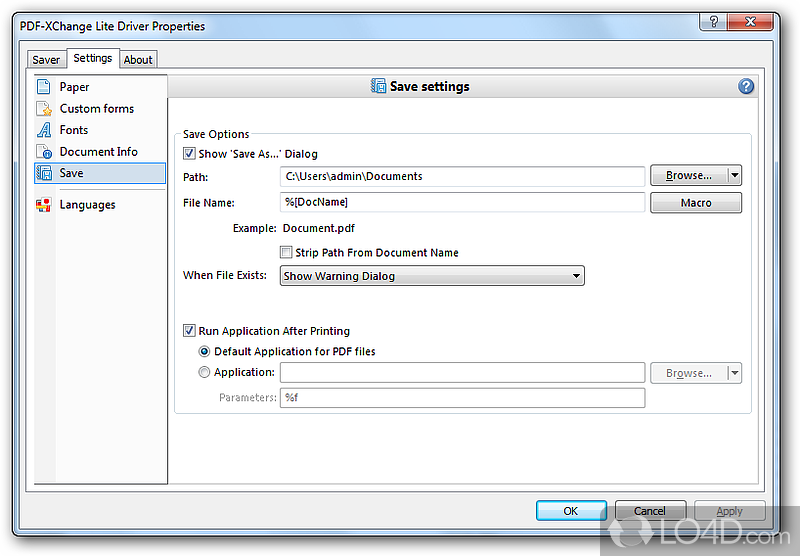Open arrow beside Path Browse button
The image size is (800, 556).
(734, 175)
